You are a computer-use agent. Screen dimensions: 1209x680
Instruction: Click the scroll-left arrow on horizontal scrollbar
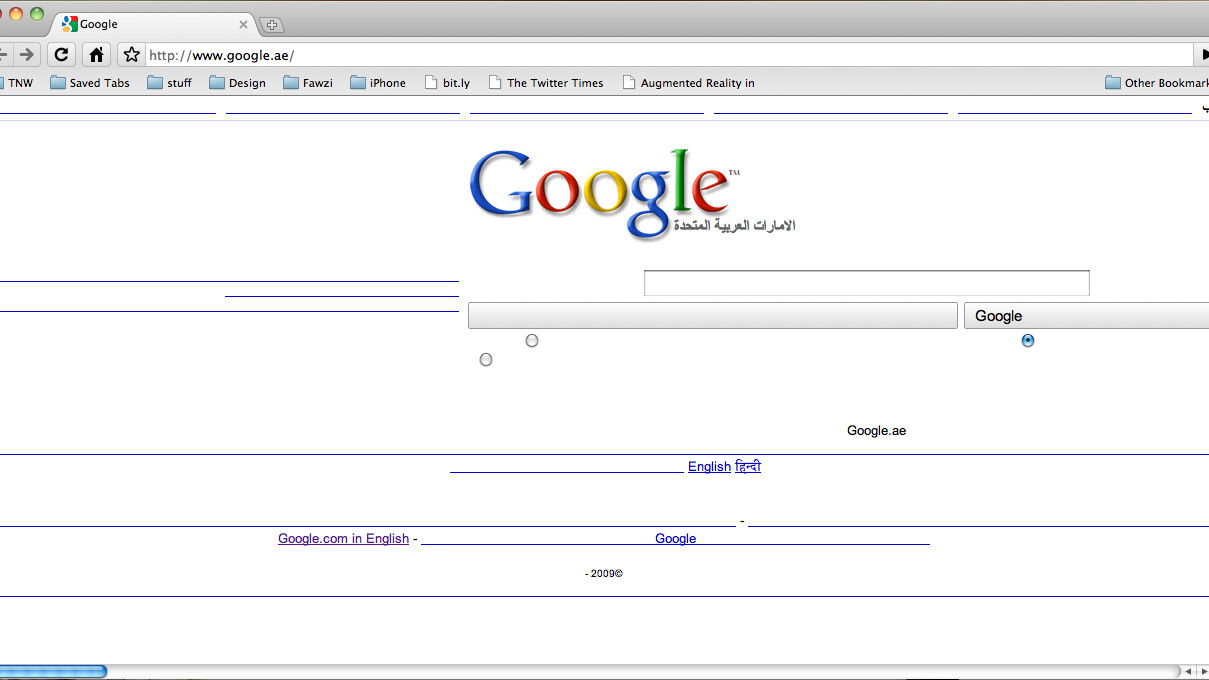pyautogui.click(x=1187, y=671)
